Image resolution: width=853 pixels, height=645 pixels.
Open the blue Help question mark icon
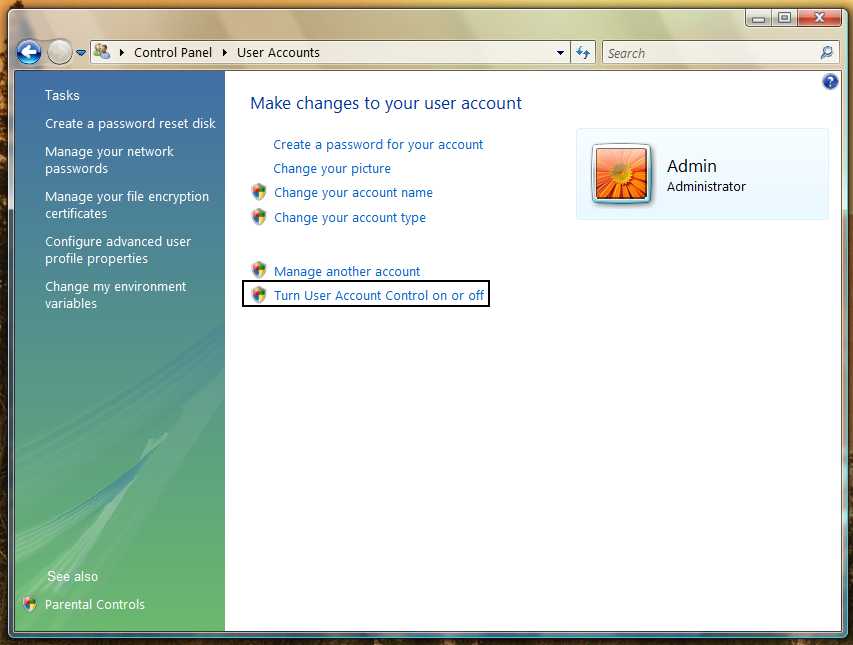coord(830,82)
